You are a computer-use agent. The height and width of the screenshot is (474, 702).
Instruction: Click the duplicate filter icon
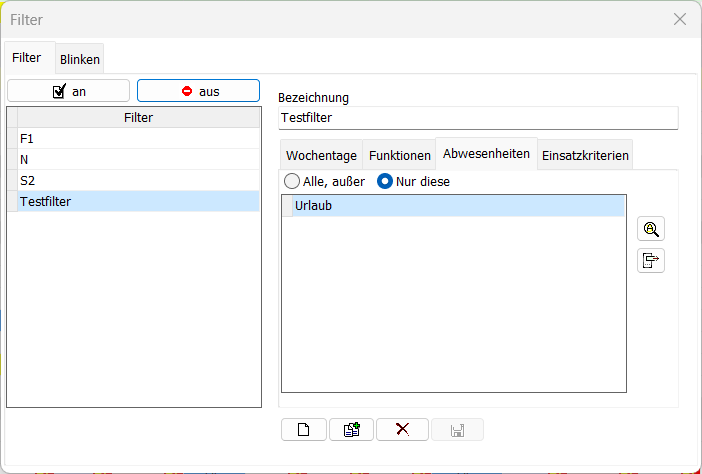click(x=352, y=430)
